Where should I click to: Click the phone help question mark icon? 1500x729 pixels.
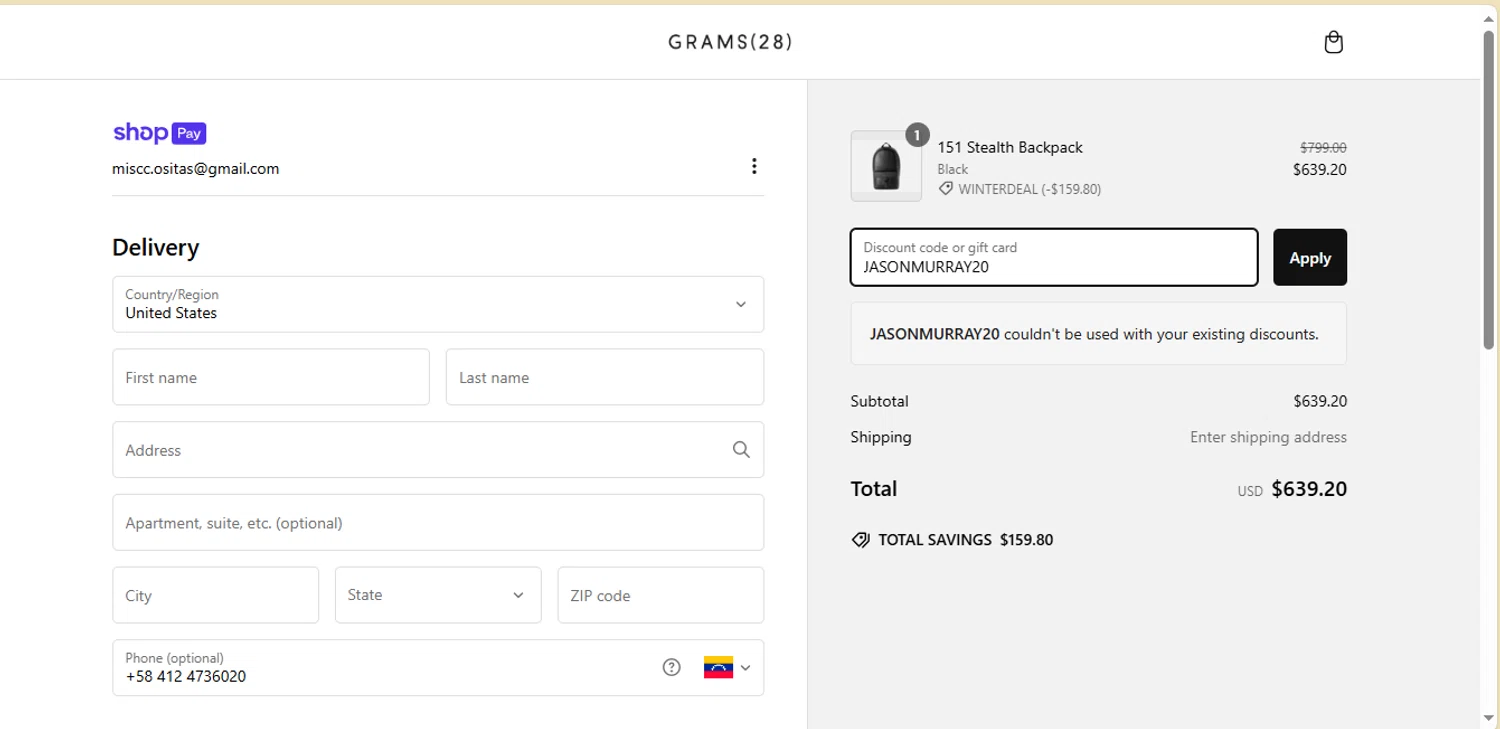[672, 667]
